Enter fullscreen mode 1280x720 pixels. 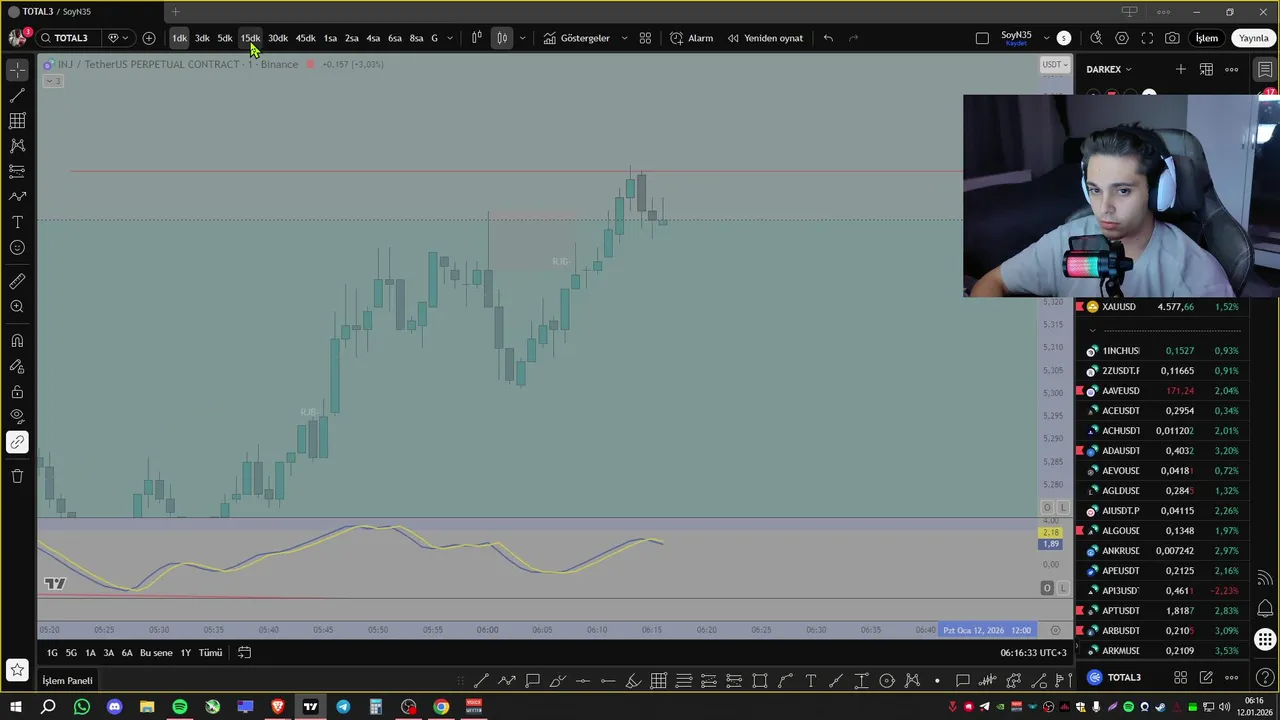pyautogui.click(x=1147, y=38)
